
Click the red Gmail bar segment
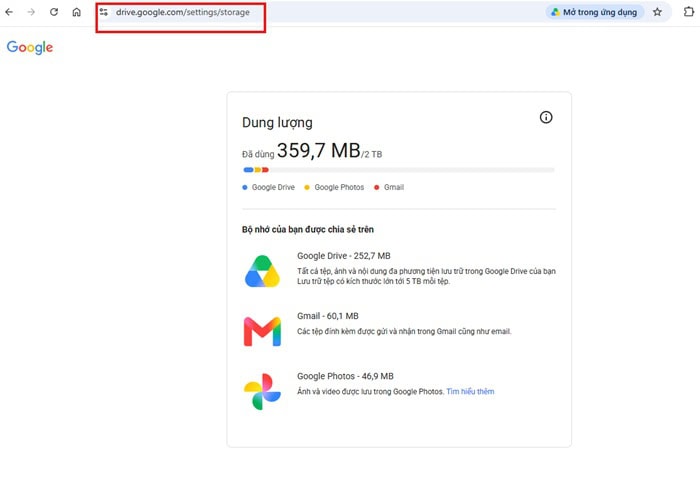(265, 170)
